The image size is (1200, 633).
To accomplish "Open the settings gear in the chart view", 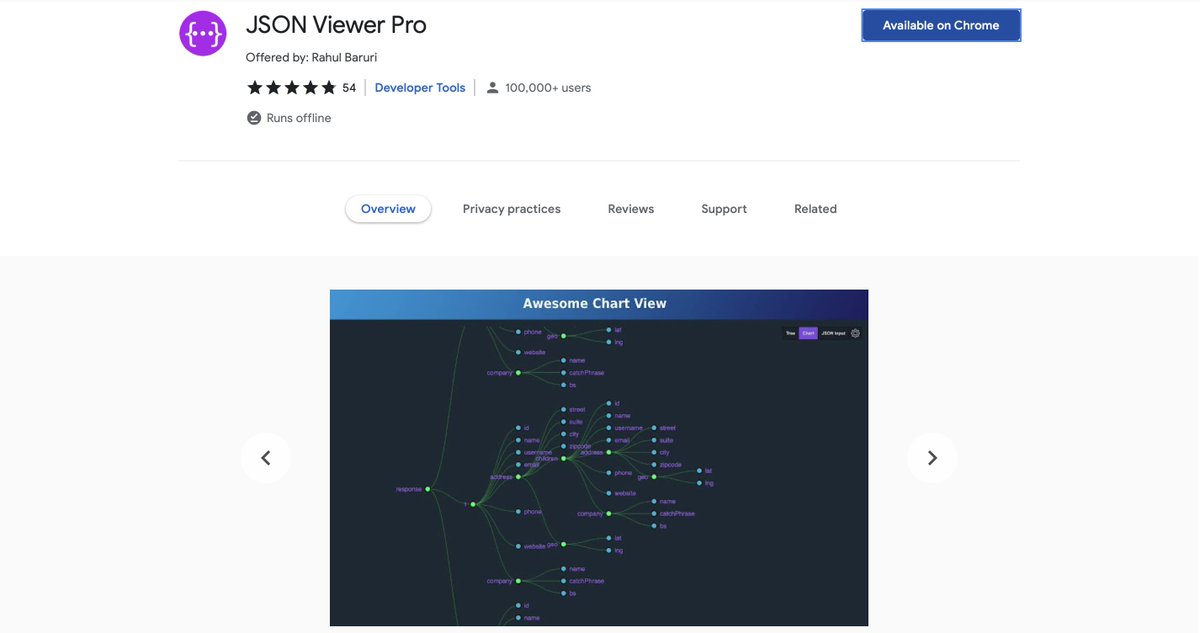I will tap(856, 333).
